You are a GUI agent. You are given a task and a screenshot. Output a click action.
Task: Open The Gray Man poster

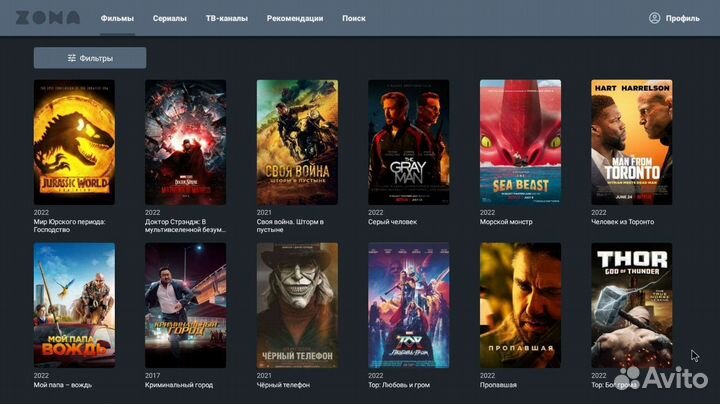409,142
